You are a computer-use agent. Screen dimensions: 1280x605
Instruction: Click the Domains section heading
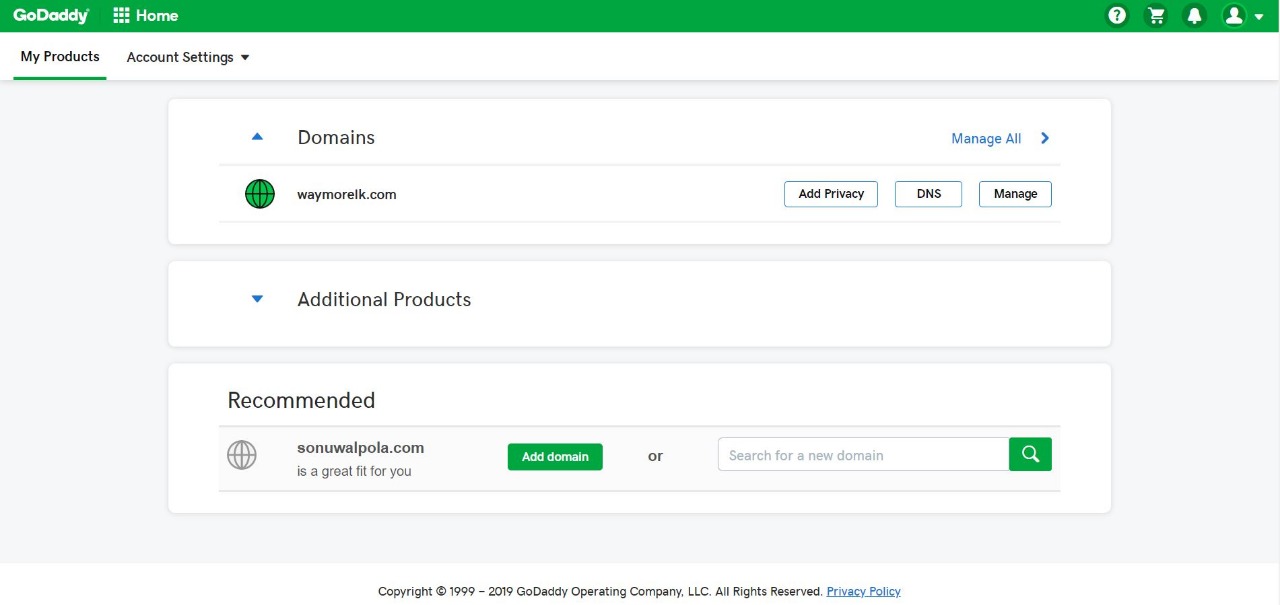click(336, 138)
